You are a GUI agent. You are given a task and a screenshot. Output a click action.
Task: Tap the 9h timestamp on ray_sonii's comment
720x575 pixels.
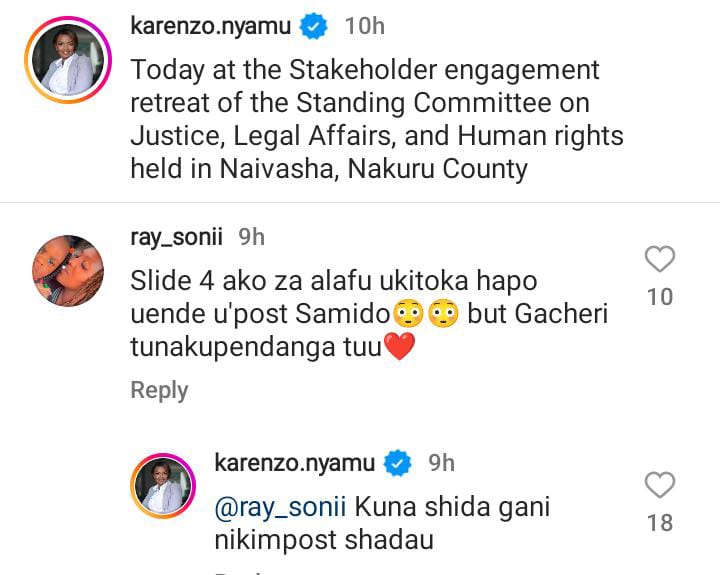252,237
